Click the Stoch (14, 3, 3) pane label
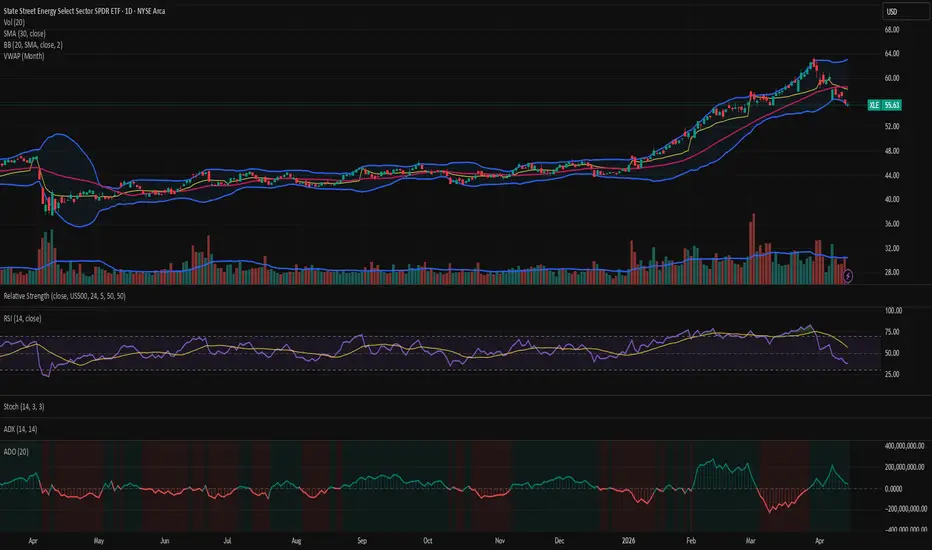The width and height of the screenshot is (932, 550). [x=24, y=407]
